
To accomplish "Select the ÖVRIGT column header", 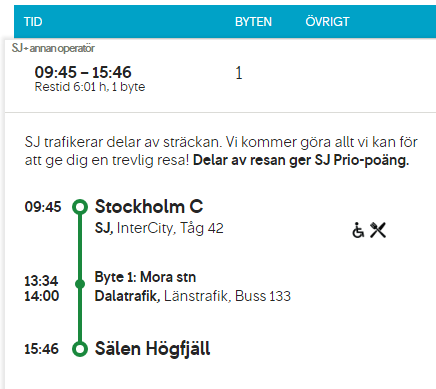I will (x=327, y=22).
